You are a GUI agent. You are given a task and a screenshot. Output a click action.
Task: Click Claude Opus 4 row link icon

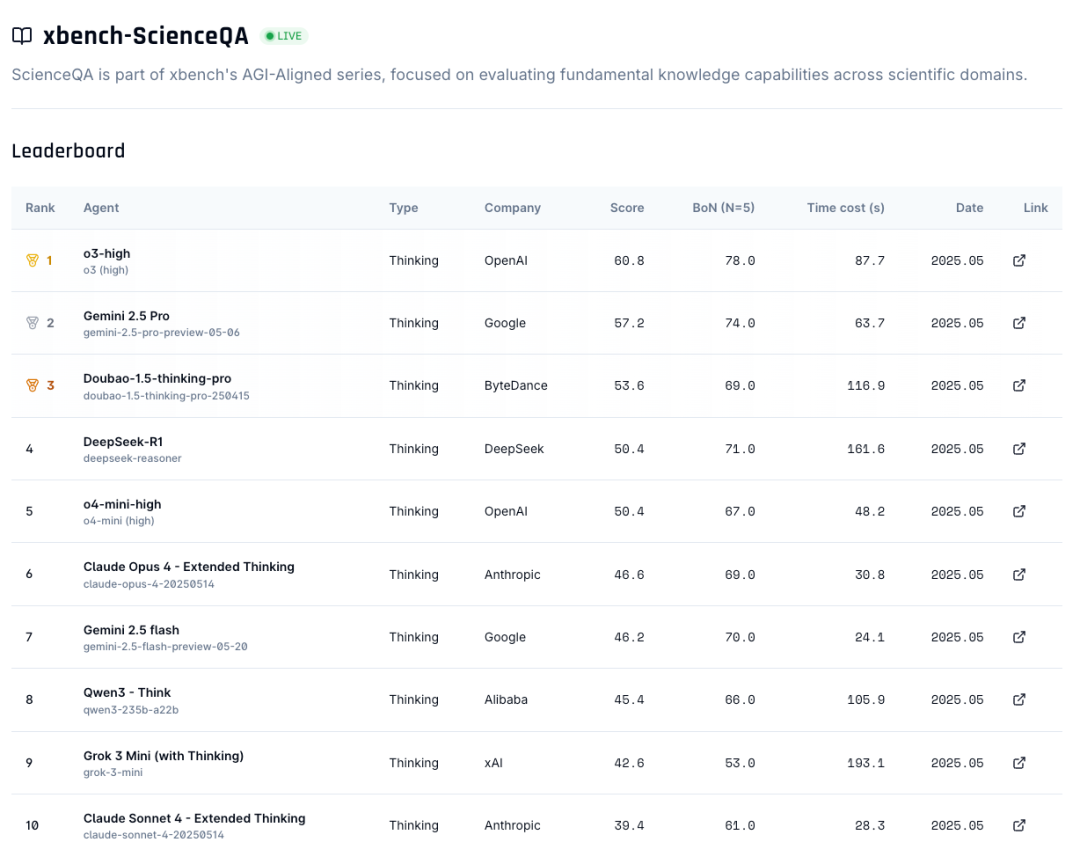click(1019, 574)
